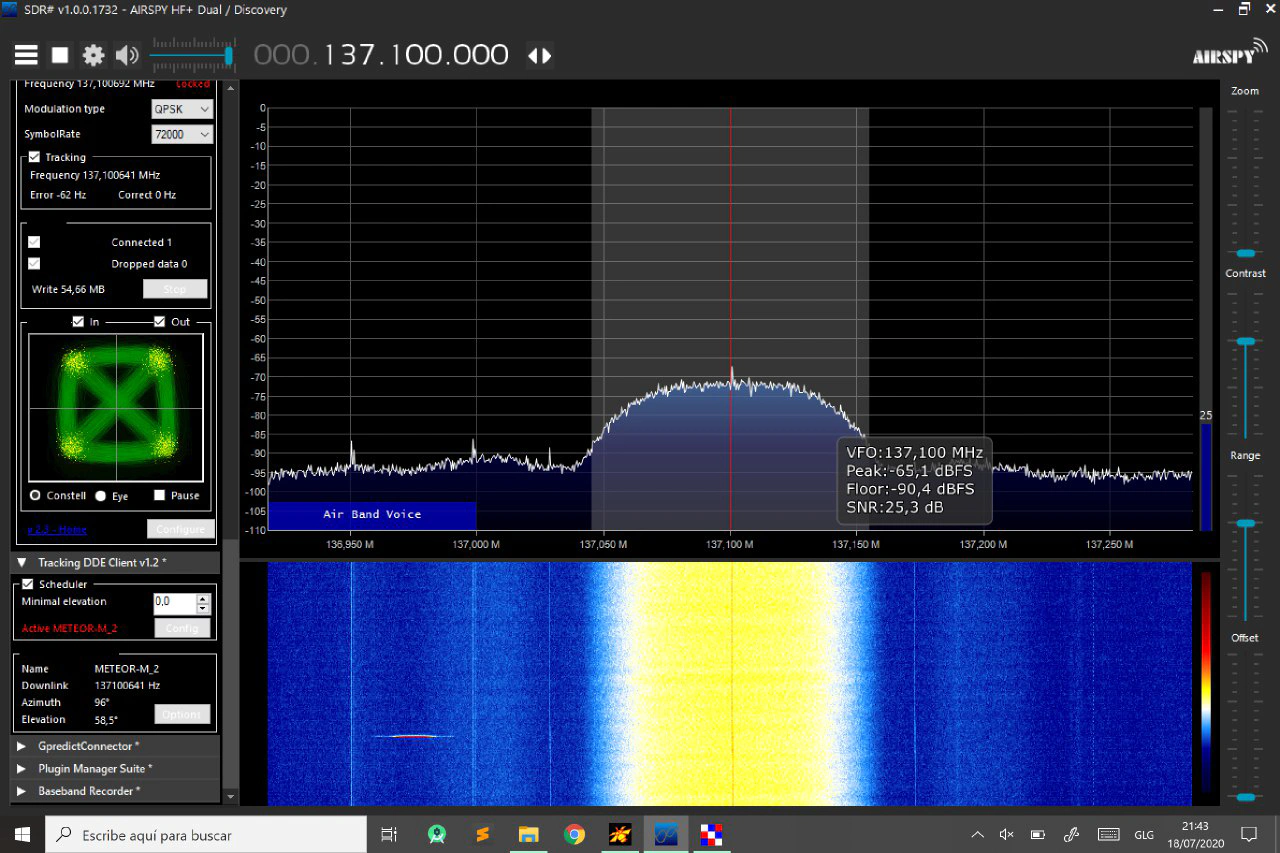Image resolution: width=1280 pixels, height=853 pixels.
Task: Adjust the Contrast slider
Action: click(x=1245, y=342)
